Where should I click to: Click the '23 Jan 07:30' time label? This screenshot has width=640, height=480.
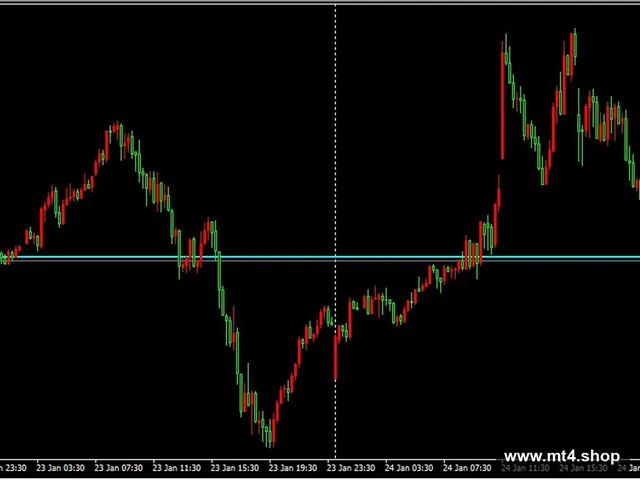(119, 468)
